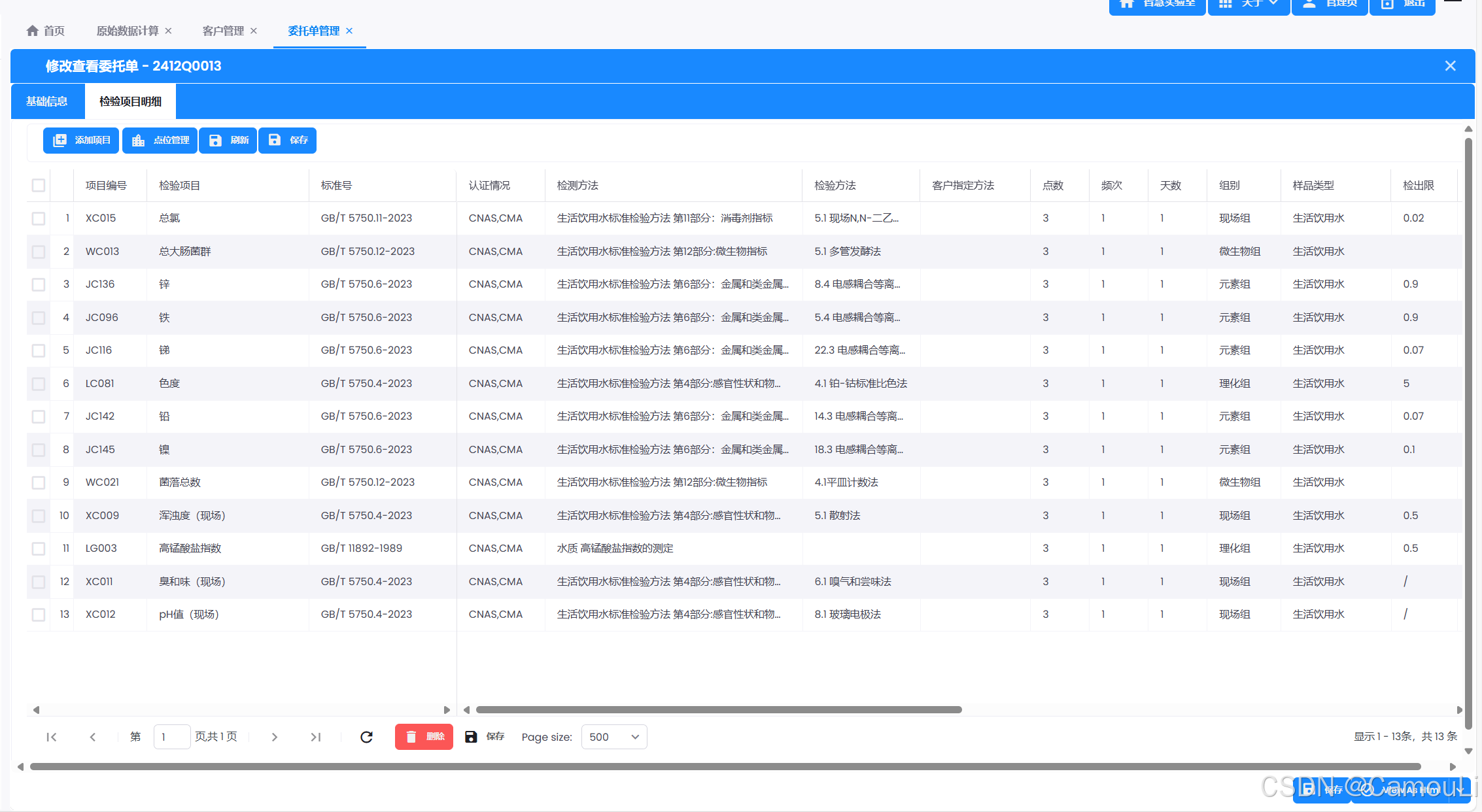Screen dimensions: 1482x812
Task: Open the 客户管理 tab
Action: (x=223, y=31)
